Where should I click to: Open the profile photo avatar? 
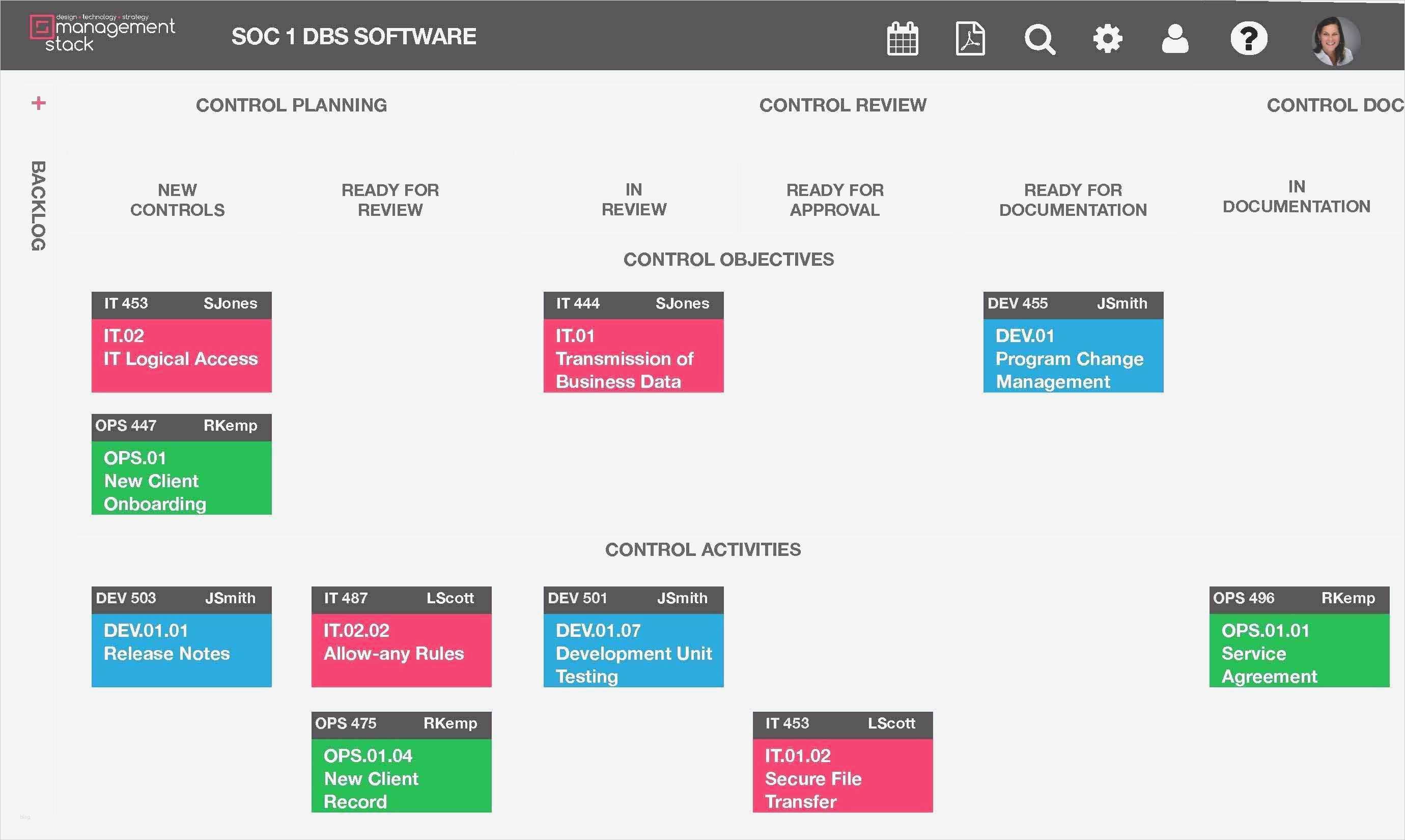1335,41
